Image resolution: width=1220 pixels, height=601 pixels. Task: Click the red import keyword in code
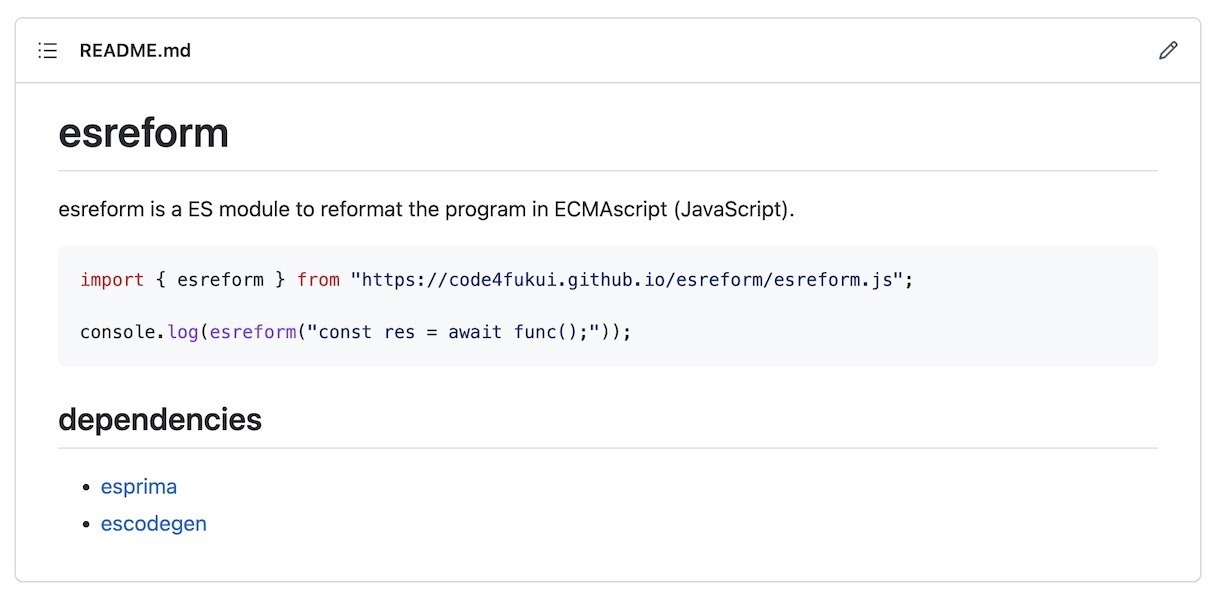(112, 280)
